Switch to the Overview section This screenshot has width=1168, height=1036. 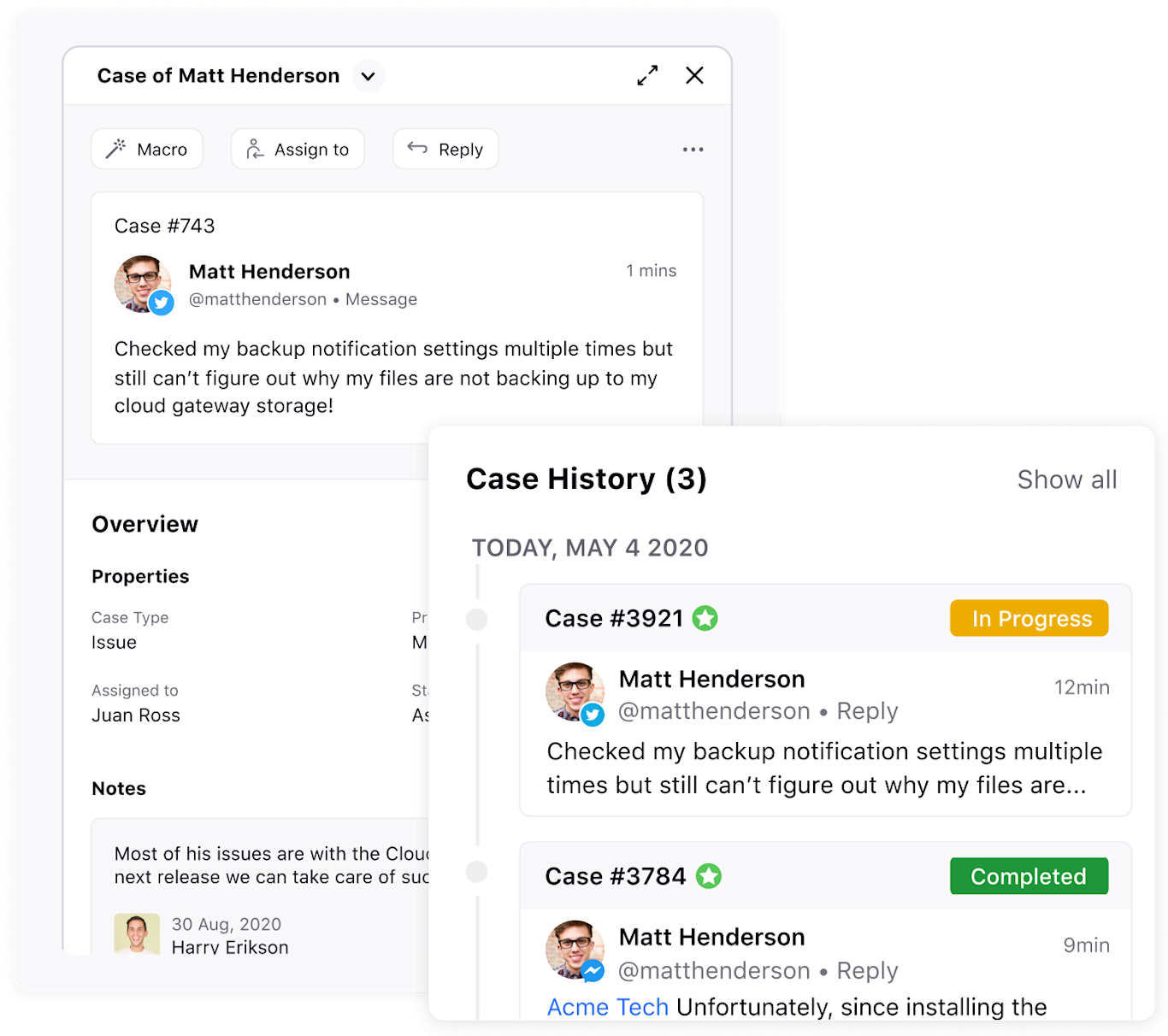click(x=145, y=524)
